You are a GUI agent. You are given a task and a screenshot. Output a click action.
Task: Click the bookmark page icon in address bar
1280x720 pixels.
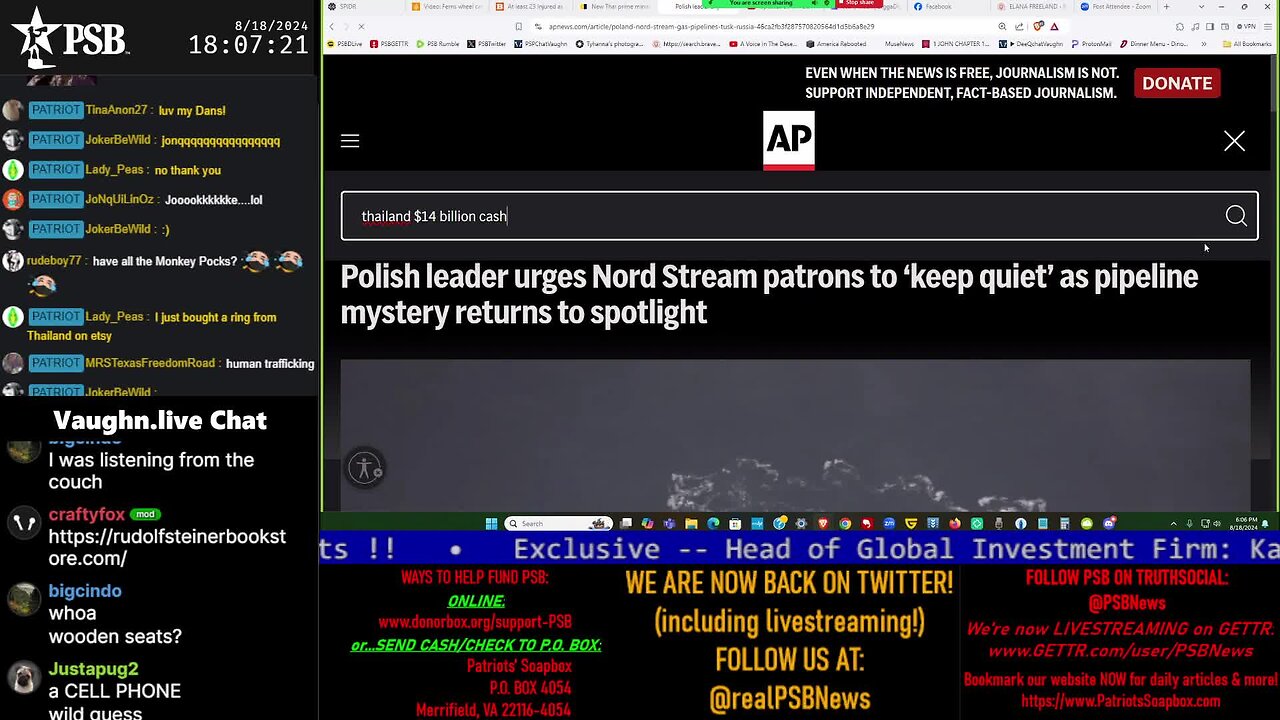pyautogui.click(x=518, y=26)
